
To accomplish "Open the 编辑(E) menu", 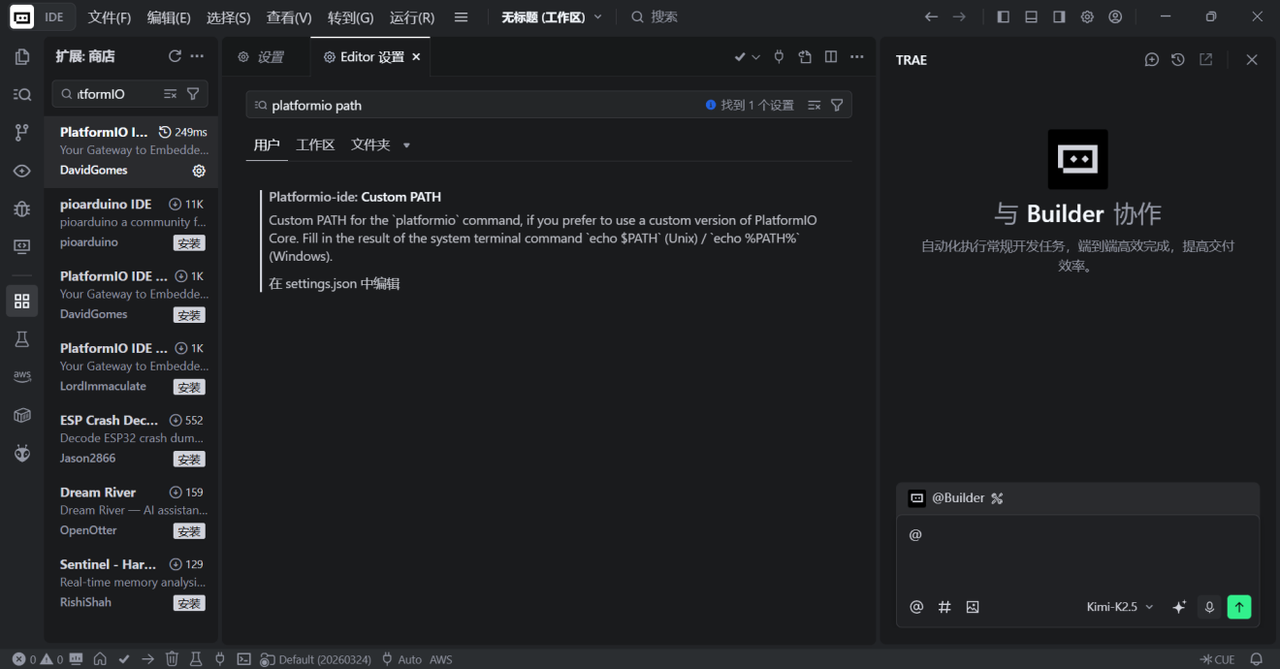I will pos(169,17).
